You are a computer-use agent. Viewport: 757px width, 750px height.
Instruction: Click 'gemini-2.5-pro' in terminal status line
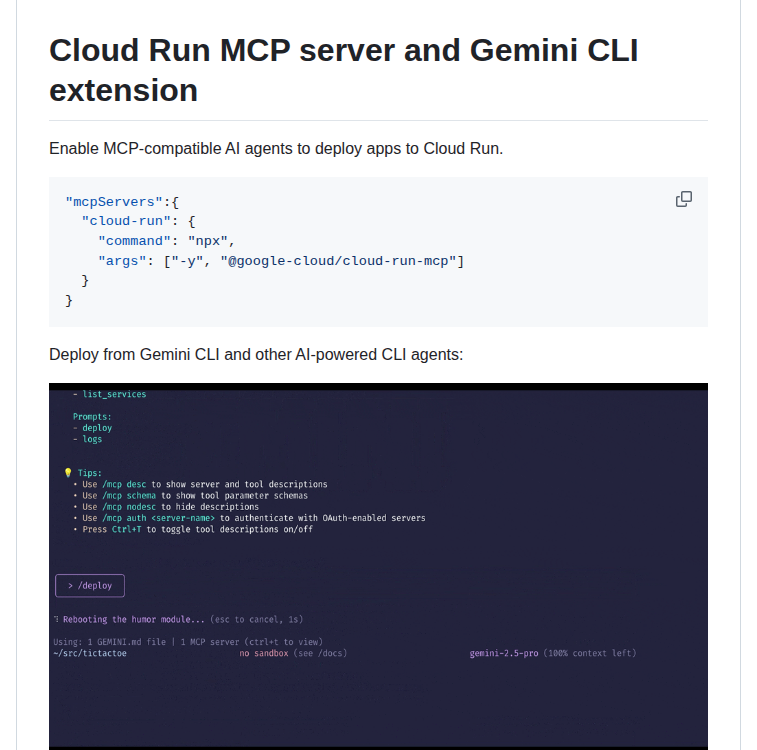click(504, 653)
